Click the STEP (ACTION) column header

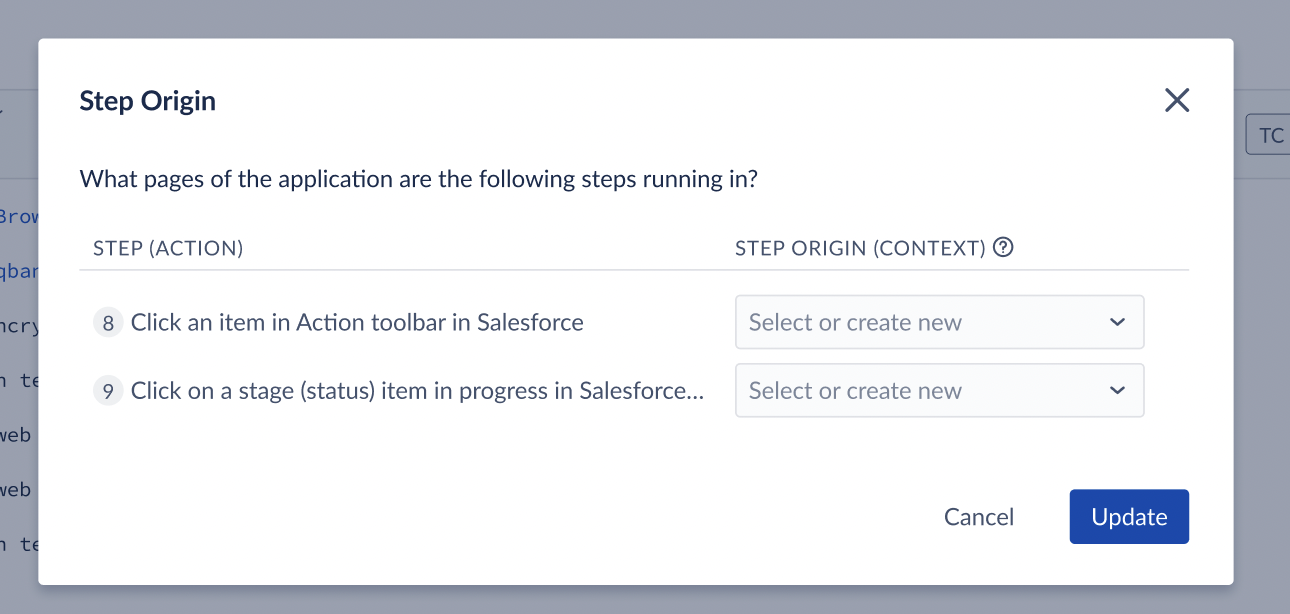(168, 248)
